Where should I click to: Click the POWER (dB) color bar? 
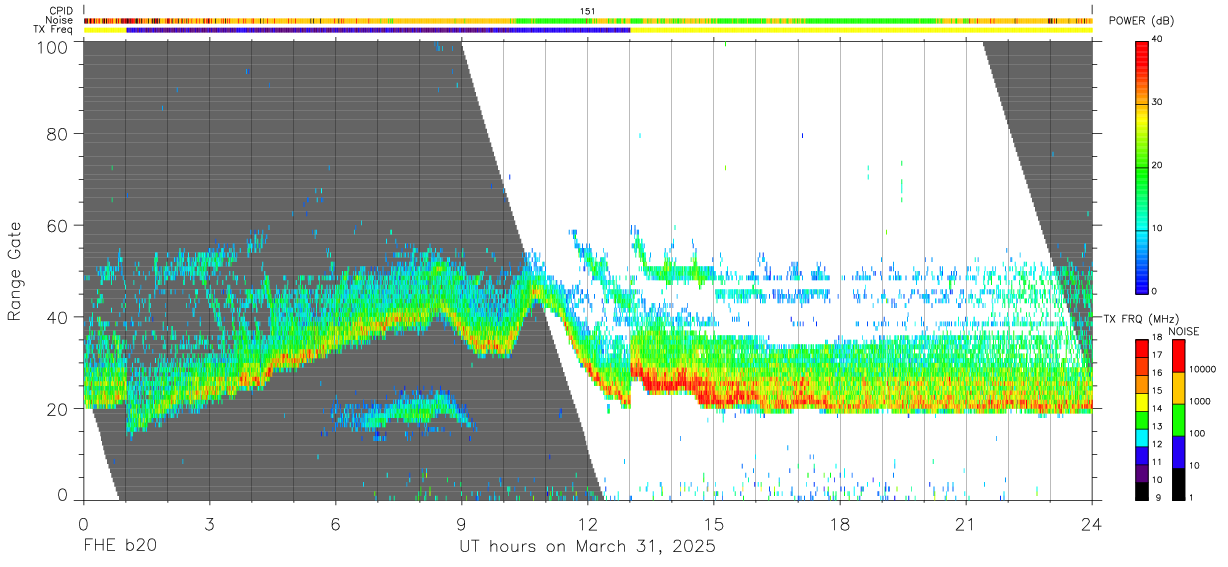pyautogui.click(x=1142, y=166)
